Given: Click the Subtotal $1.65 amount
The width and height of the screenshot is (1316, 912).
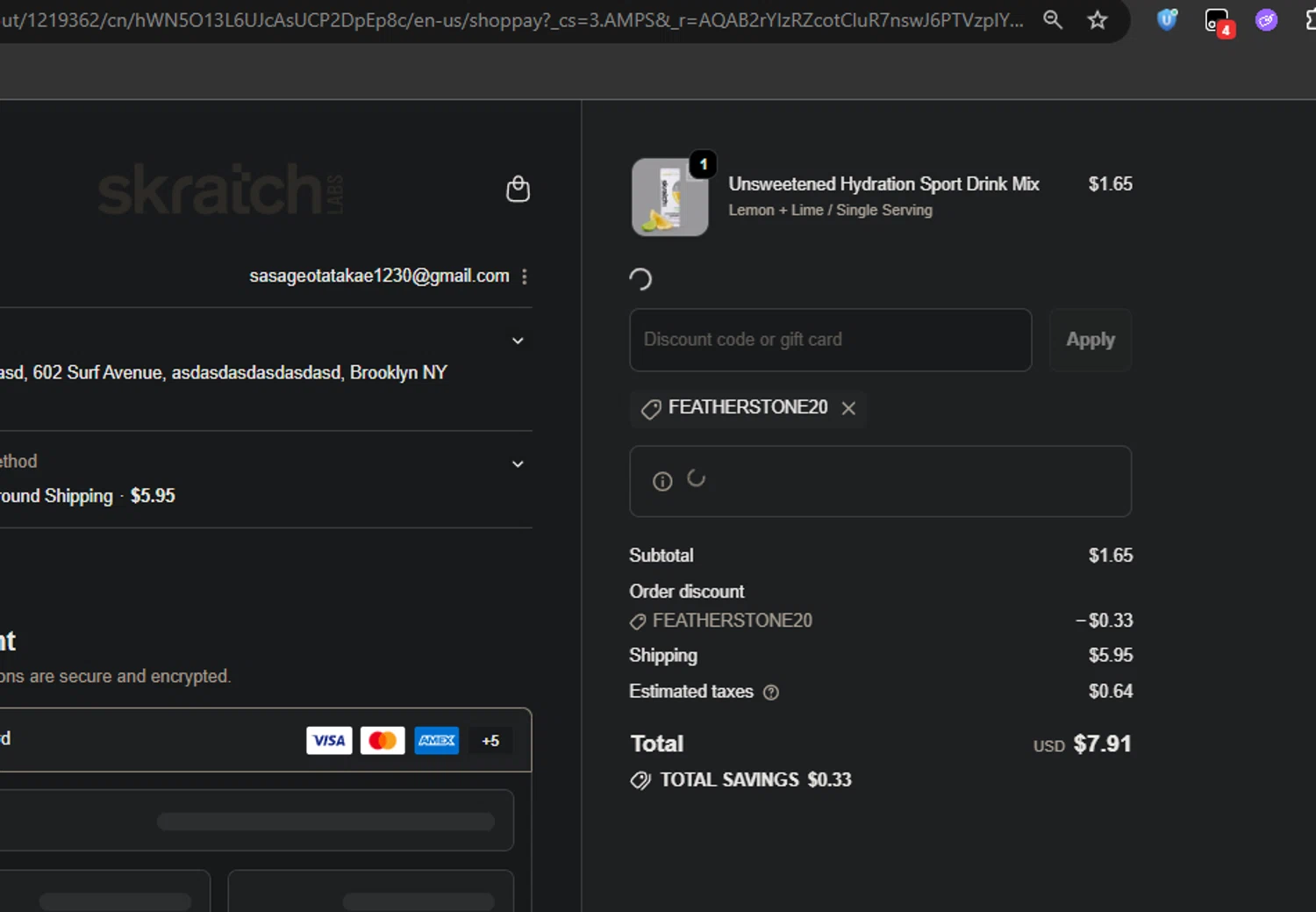Looking at the screenshot, I should [1111, 555].
